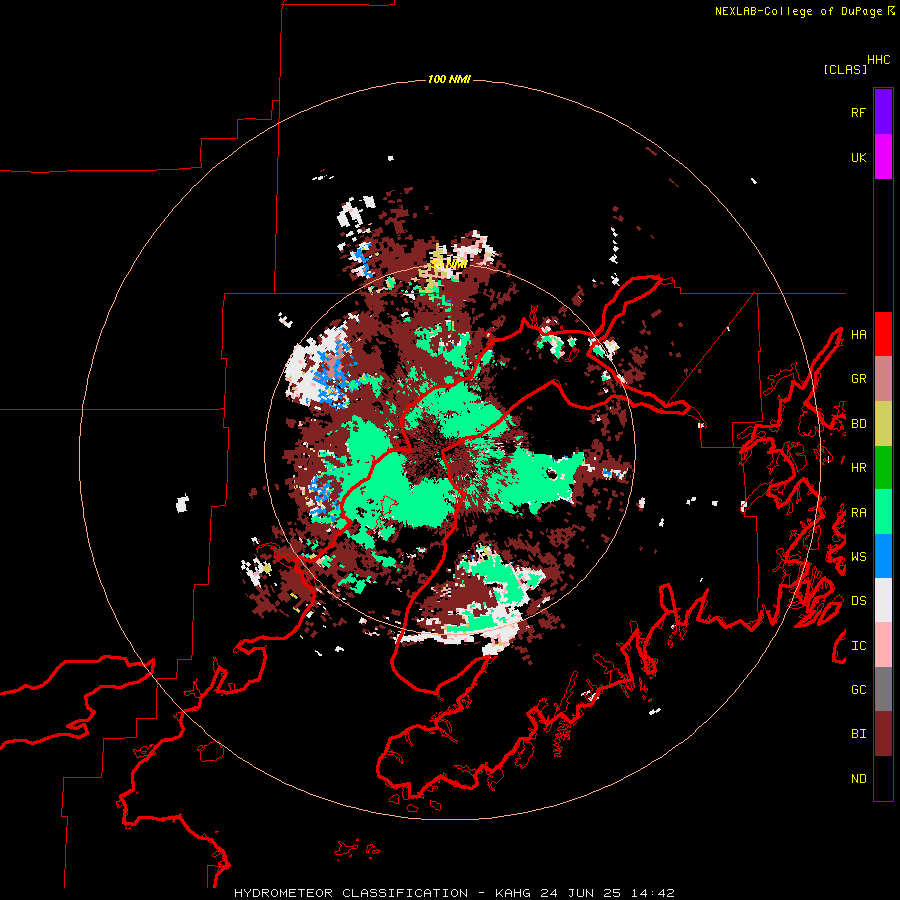This screenshot has height=900, width=900.
Task: Click the UK legend label
Action: (x=858, y=157)
